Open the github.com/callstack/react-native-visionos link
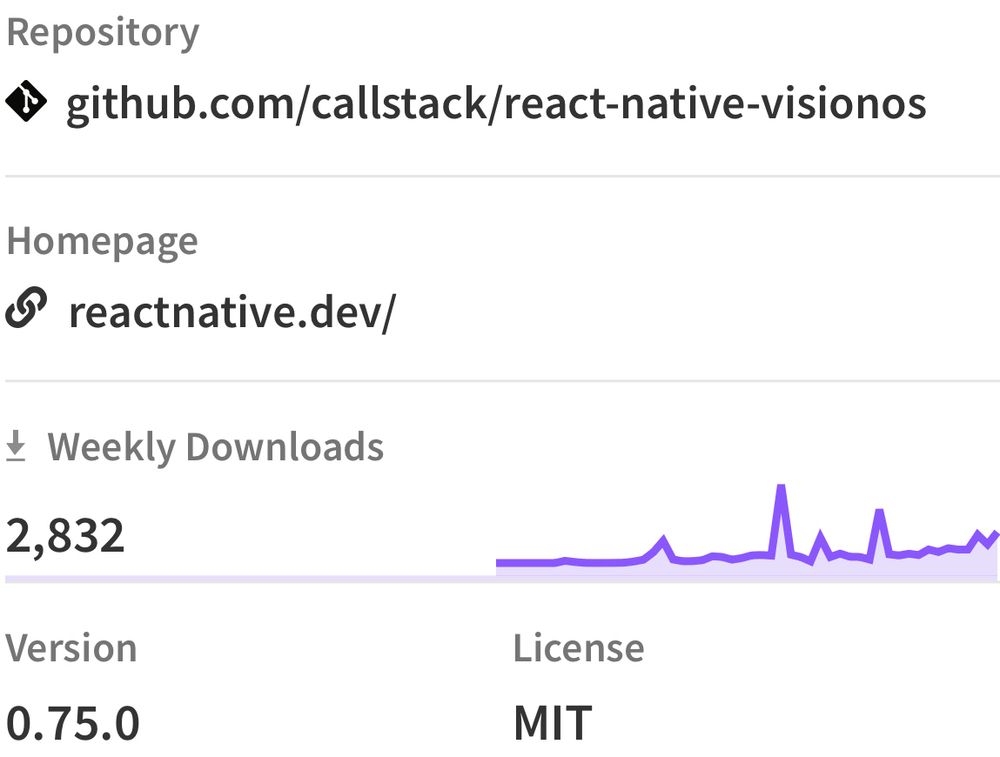Viewport: 1000px width, 757px height. (x=496, y=103)
